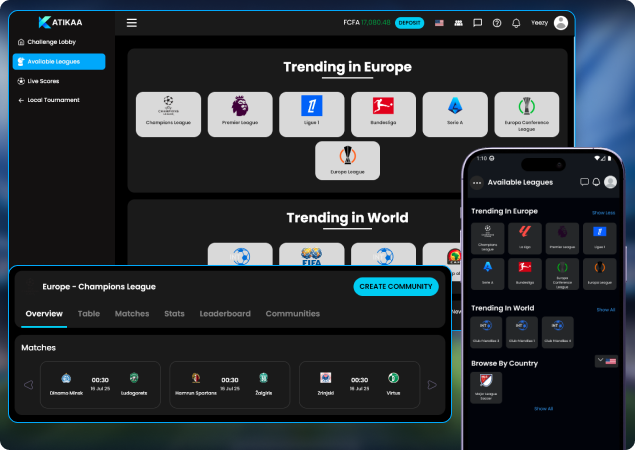Select Available Leagues in the sidebar

[x=59, y=62]
